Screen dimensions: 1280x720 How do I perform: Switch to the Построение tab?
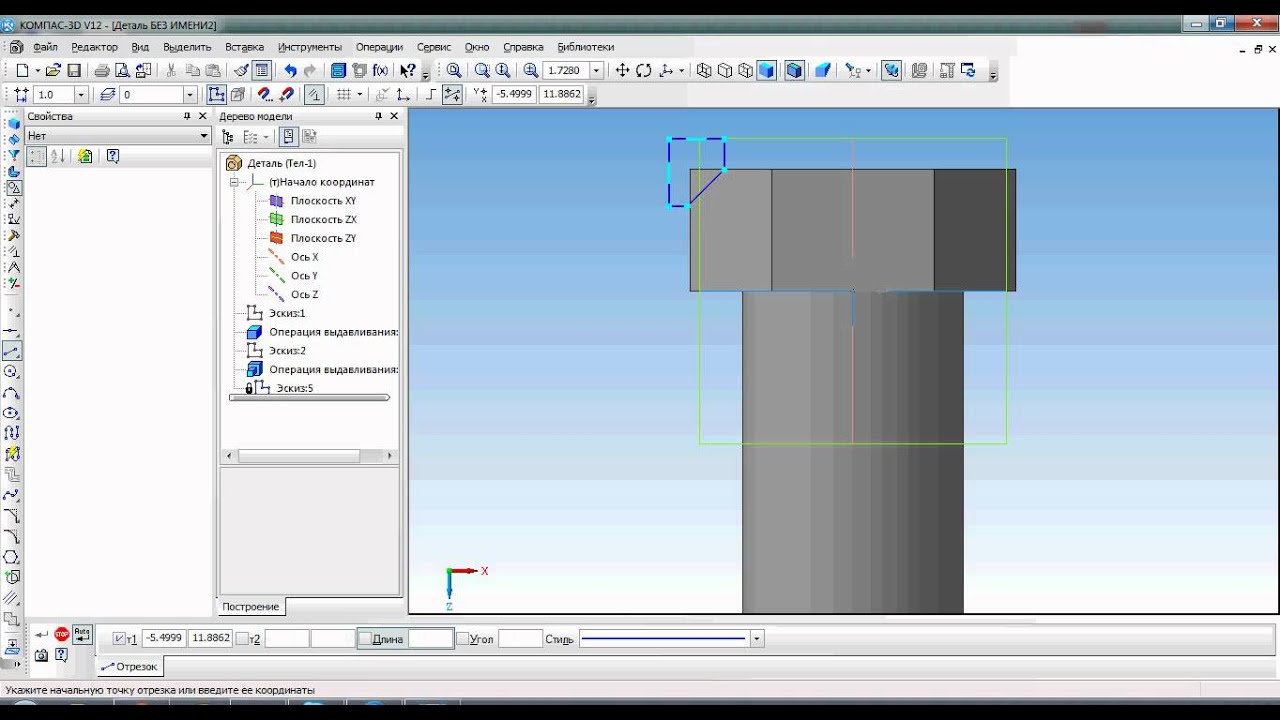(x=250, y=606)
